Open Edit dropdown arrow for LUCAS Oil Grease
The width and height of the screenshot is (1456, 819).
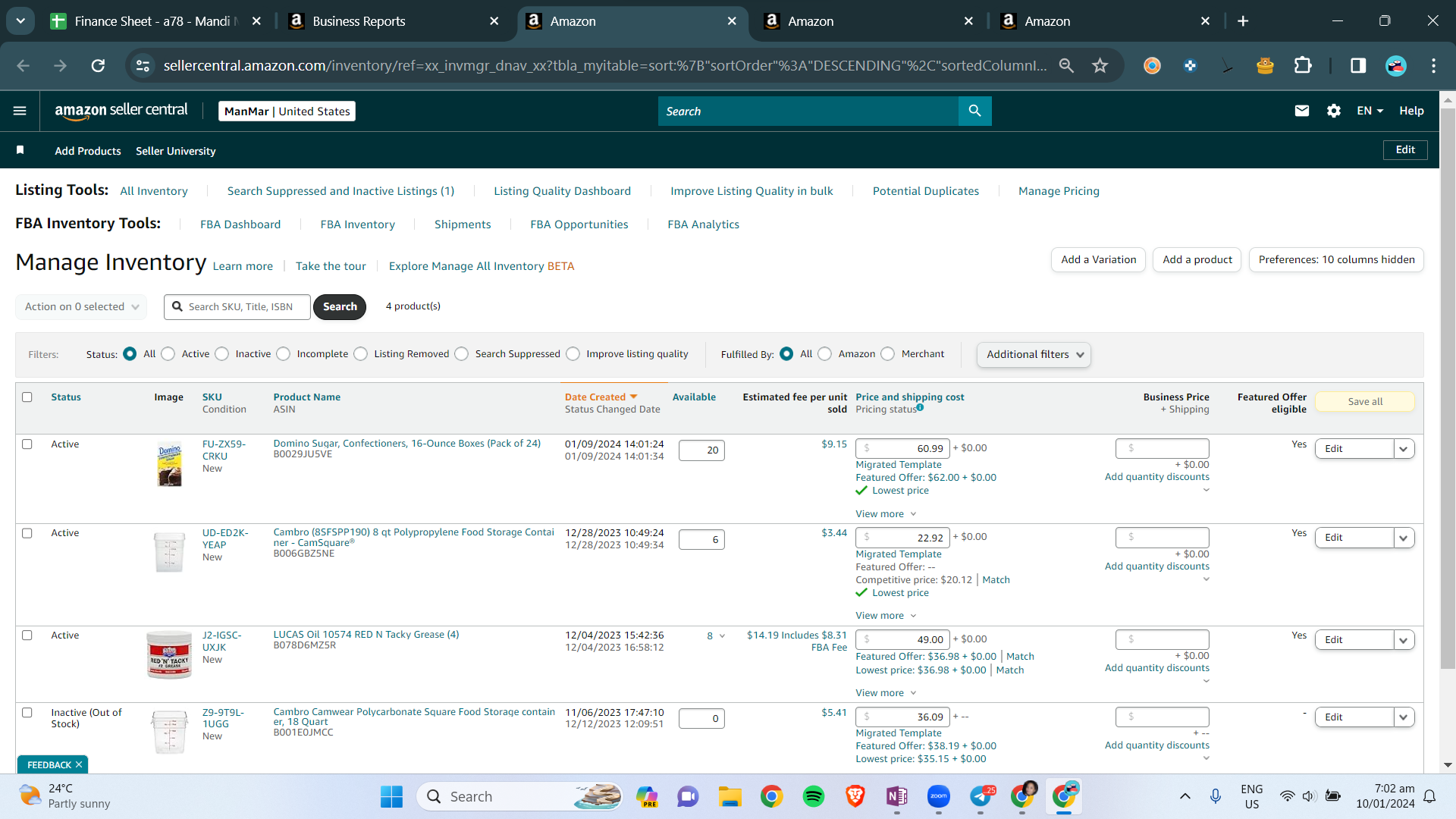click(1404, 640)
